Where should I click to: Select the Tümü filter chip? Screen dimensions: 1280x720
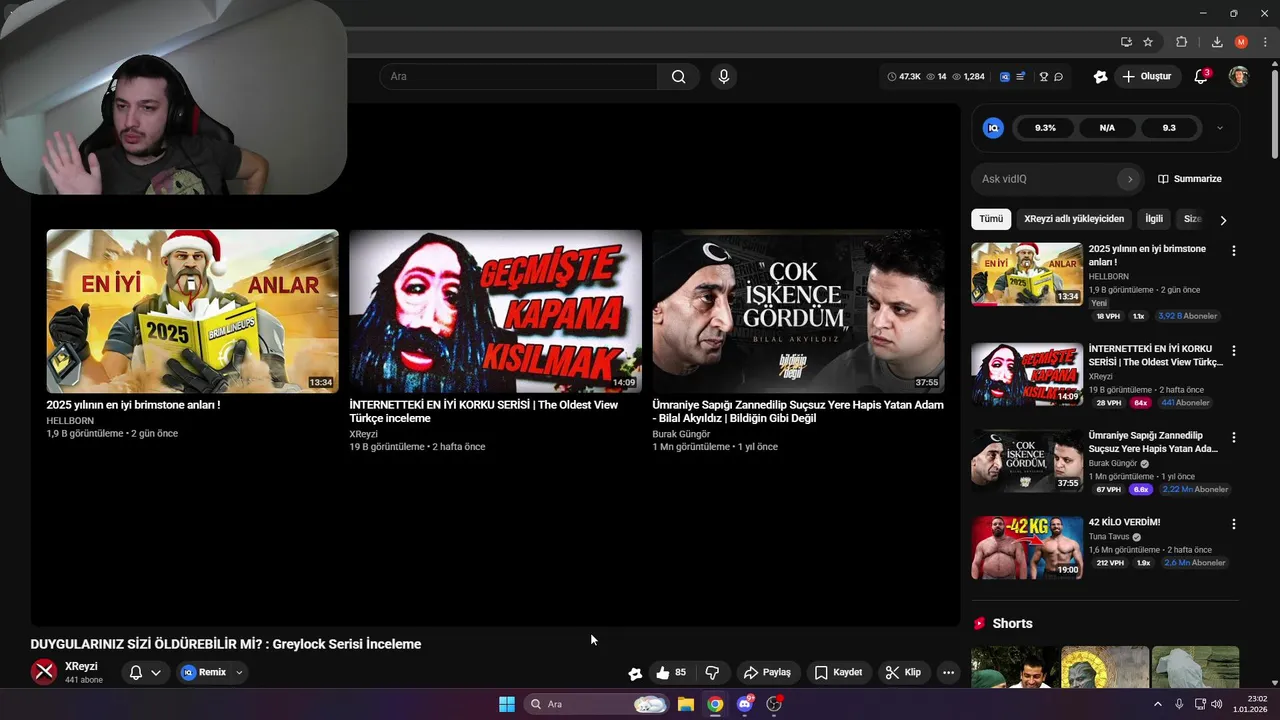[991, 219]
